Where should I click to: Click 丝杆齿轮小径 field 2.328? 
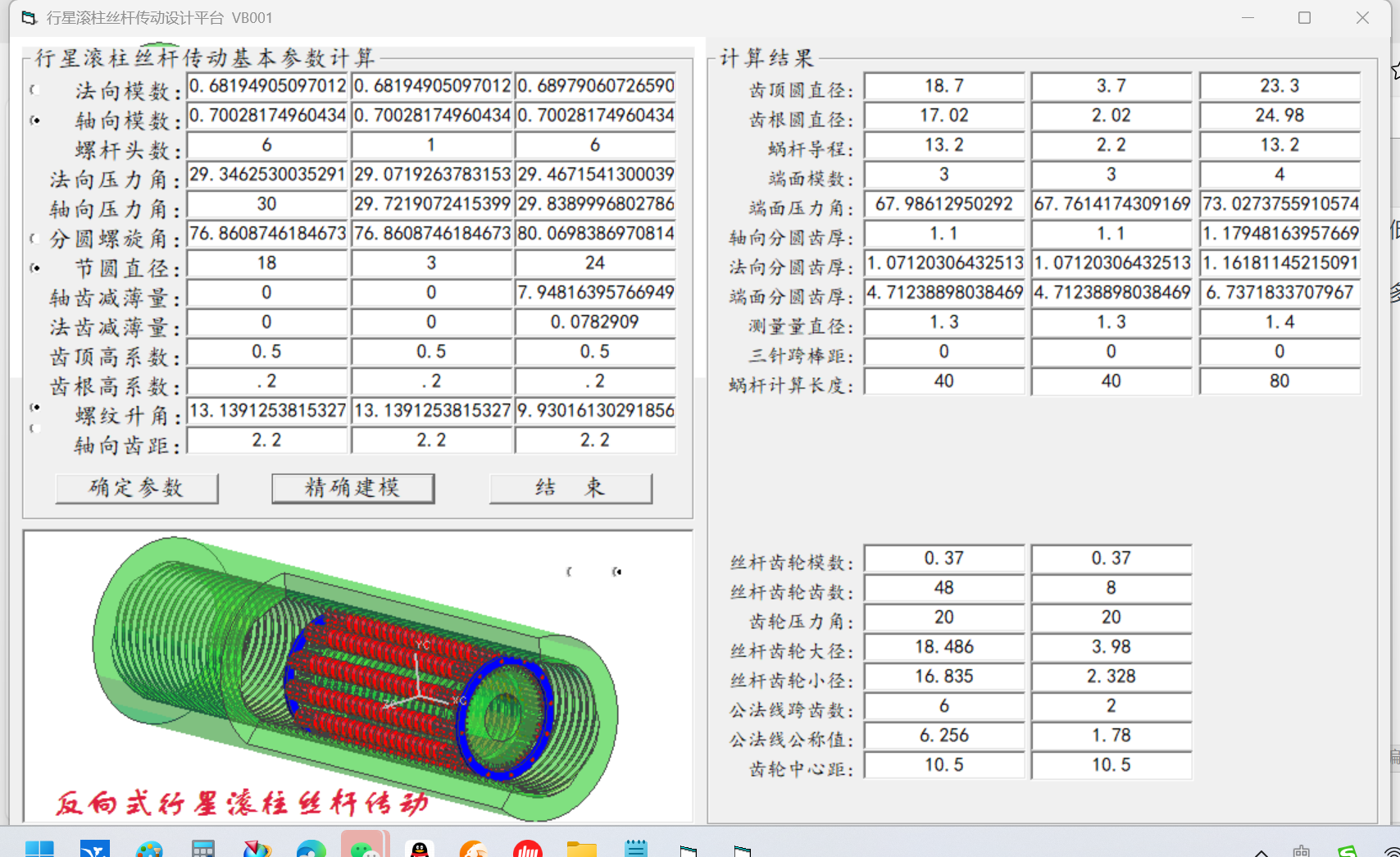1111,676
